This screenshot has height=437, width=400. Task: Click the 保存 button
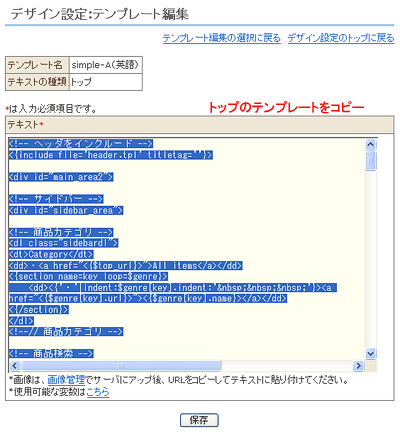[199, 420]
